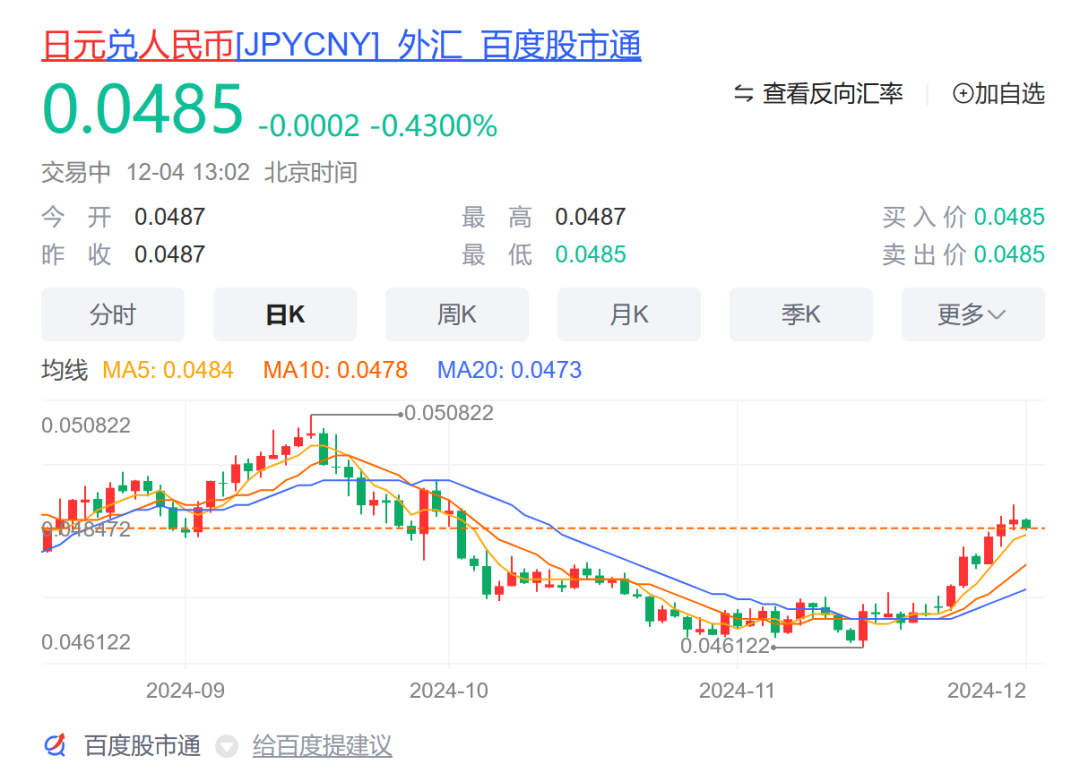1080x773 pixels.
Task: Click the MA10: 0.0478 indicator label
Action: click(x=335, y=371)
